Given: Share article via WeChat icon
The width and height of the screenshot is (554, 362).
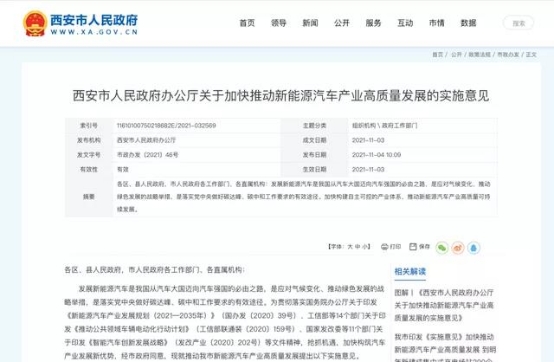Looking at the screenshot, I should (x=442, y=248).
